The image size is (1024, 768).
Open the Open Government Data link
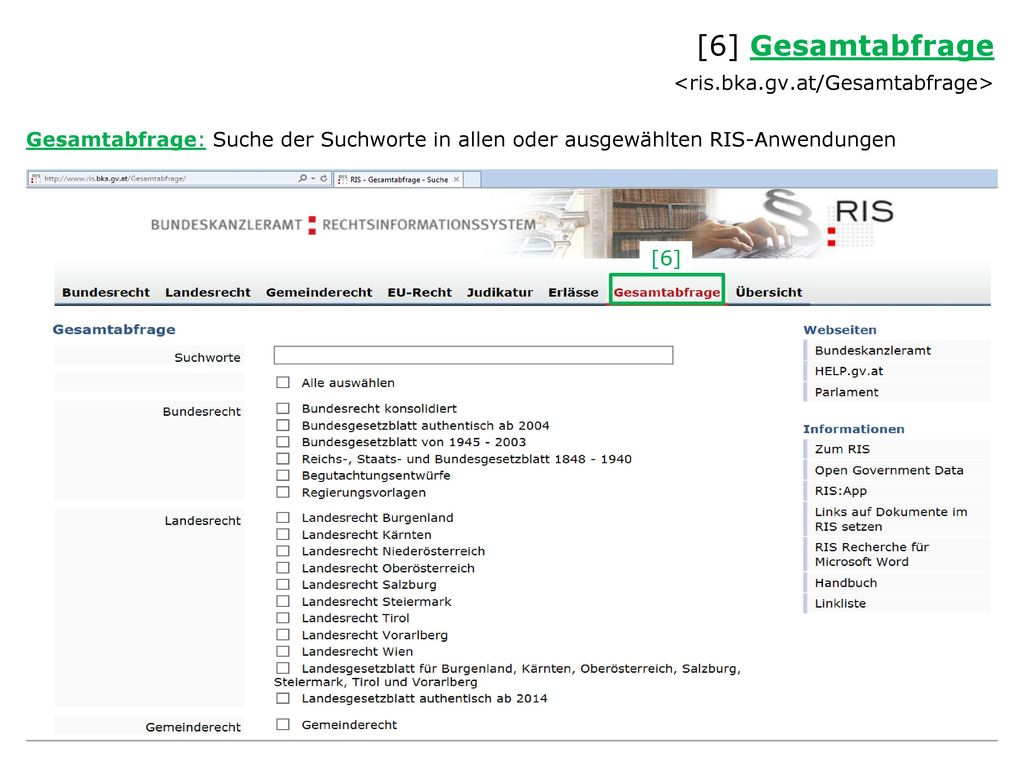pos(889,470)
